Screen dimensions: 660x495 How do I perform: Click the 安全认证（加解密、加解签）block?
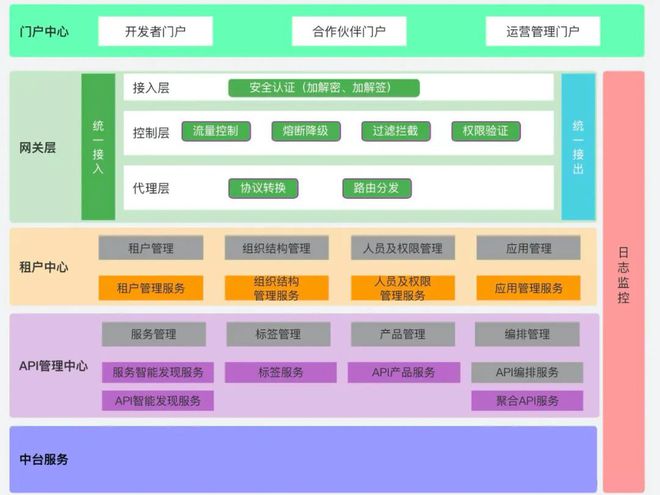coord(324,88)
